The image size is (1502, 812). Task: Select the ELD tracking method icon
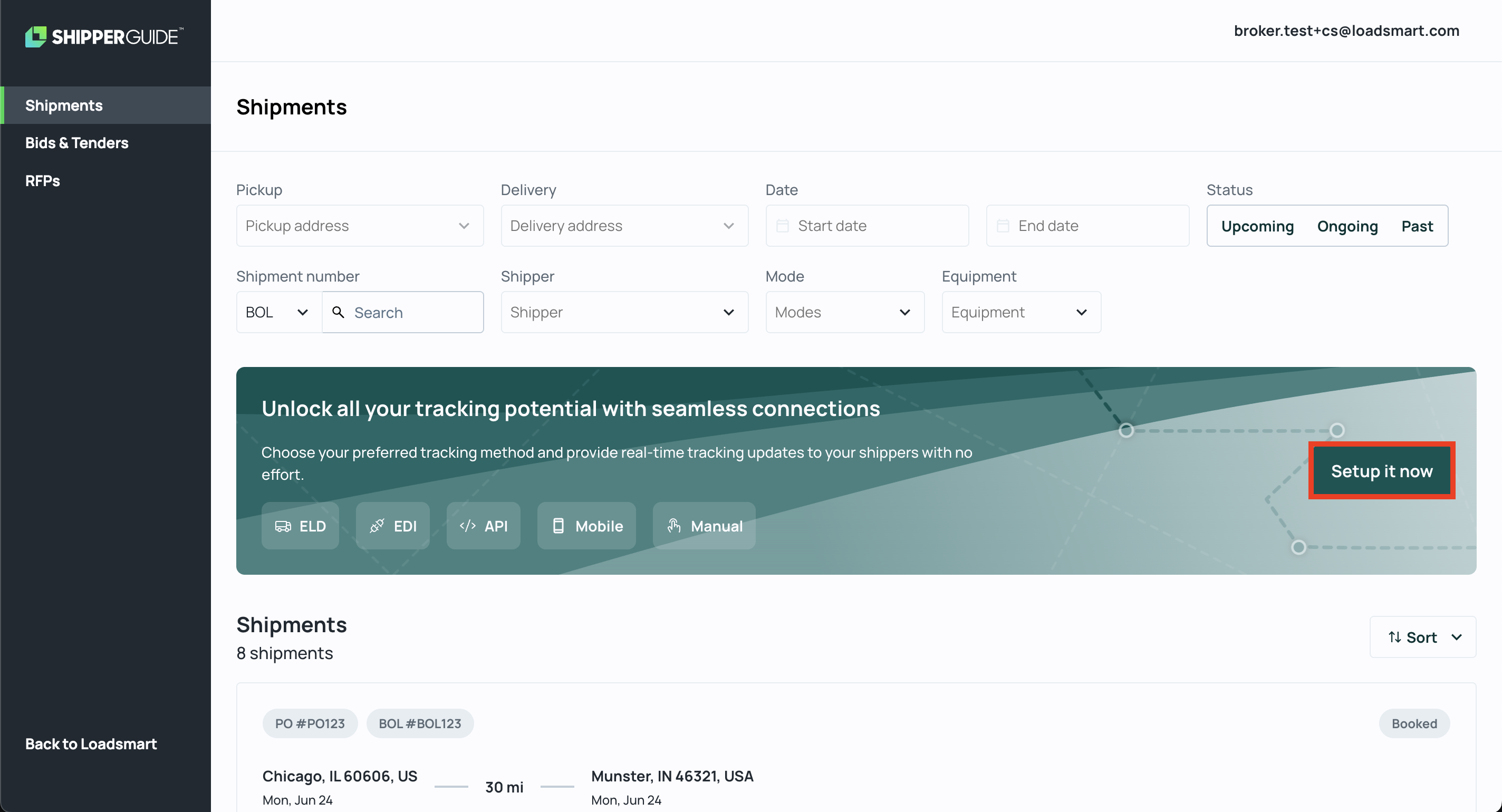click(x=284, y=525)
